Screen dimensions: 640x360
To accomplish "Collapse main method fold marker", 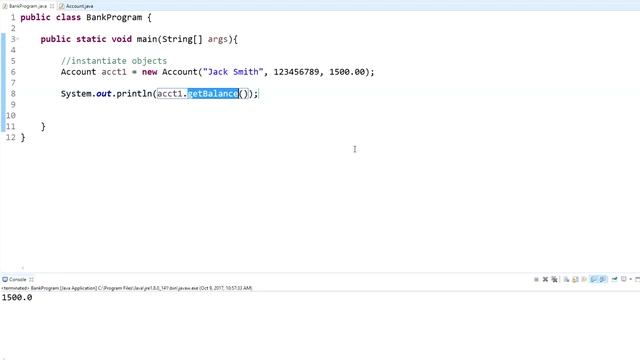I will [x=18, y=39].
